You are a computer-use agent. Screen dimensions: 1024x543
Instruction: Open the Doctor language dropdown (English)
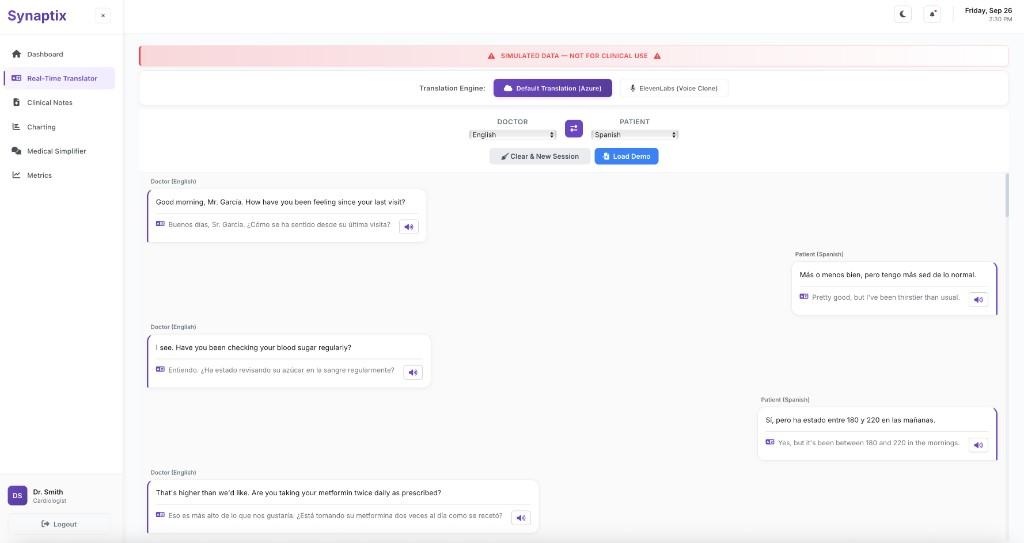click(x=513, y=135)
